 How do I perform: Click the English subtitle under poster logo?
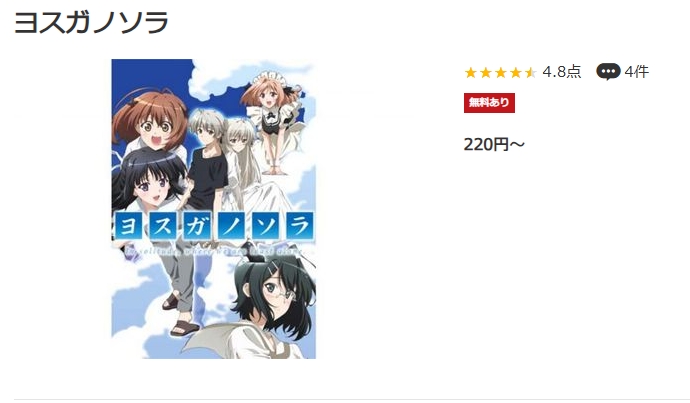214,252
